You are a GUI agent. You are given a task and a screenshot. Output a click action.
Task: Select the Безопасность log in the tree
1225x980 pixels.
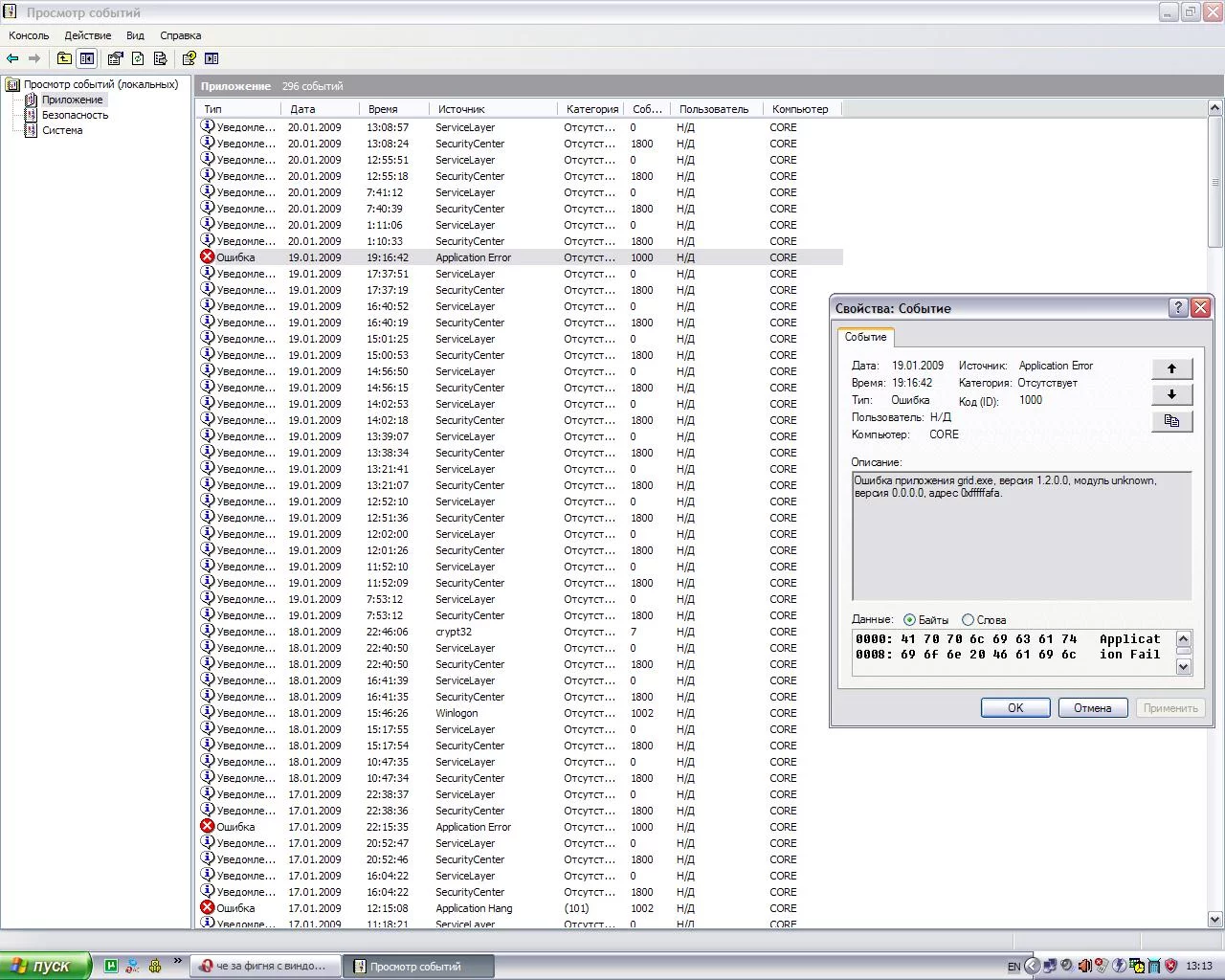tap(75, 115)
